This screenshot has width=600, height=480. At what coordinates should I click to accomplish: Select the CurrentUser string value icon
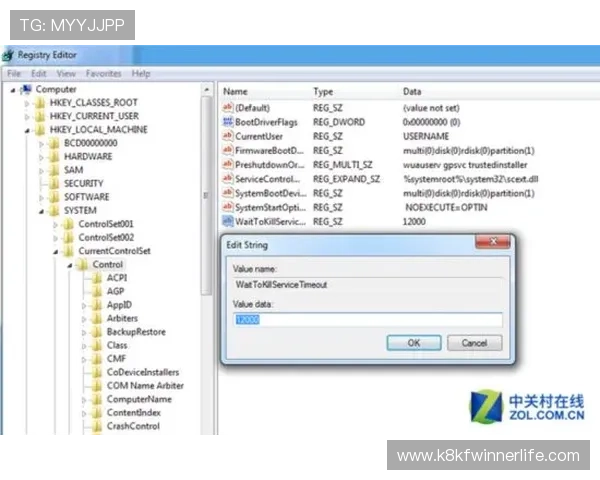(x=227, y=136)
